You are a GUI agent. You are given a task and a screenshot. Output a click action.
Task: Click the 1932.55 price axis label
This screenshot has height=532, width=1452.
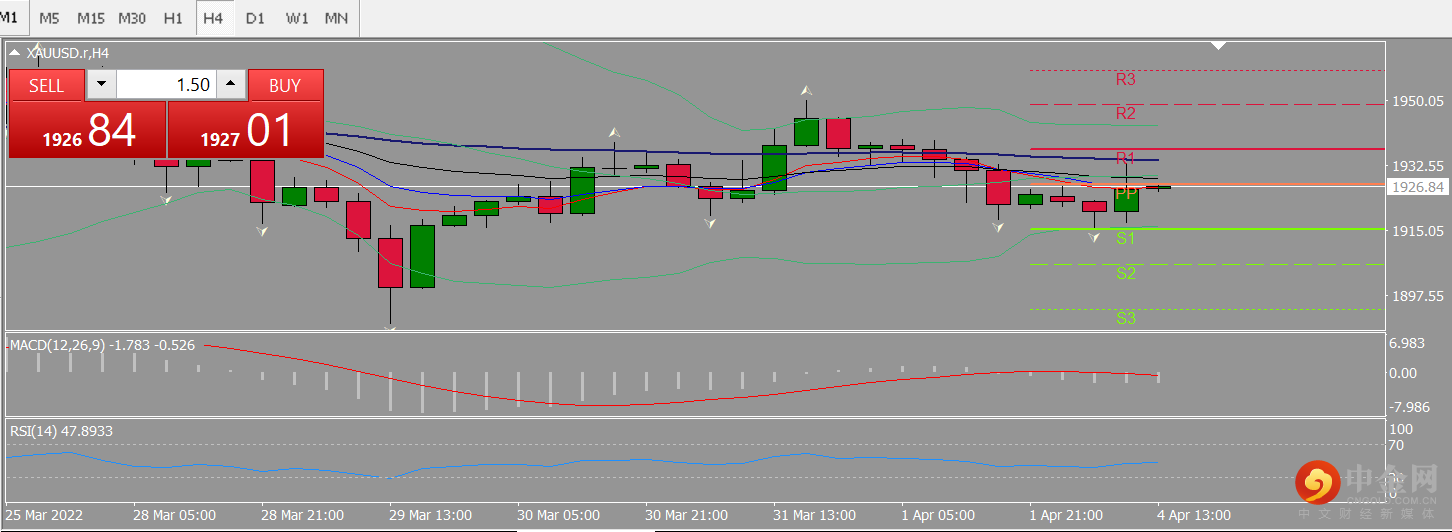point(1418,166)
